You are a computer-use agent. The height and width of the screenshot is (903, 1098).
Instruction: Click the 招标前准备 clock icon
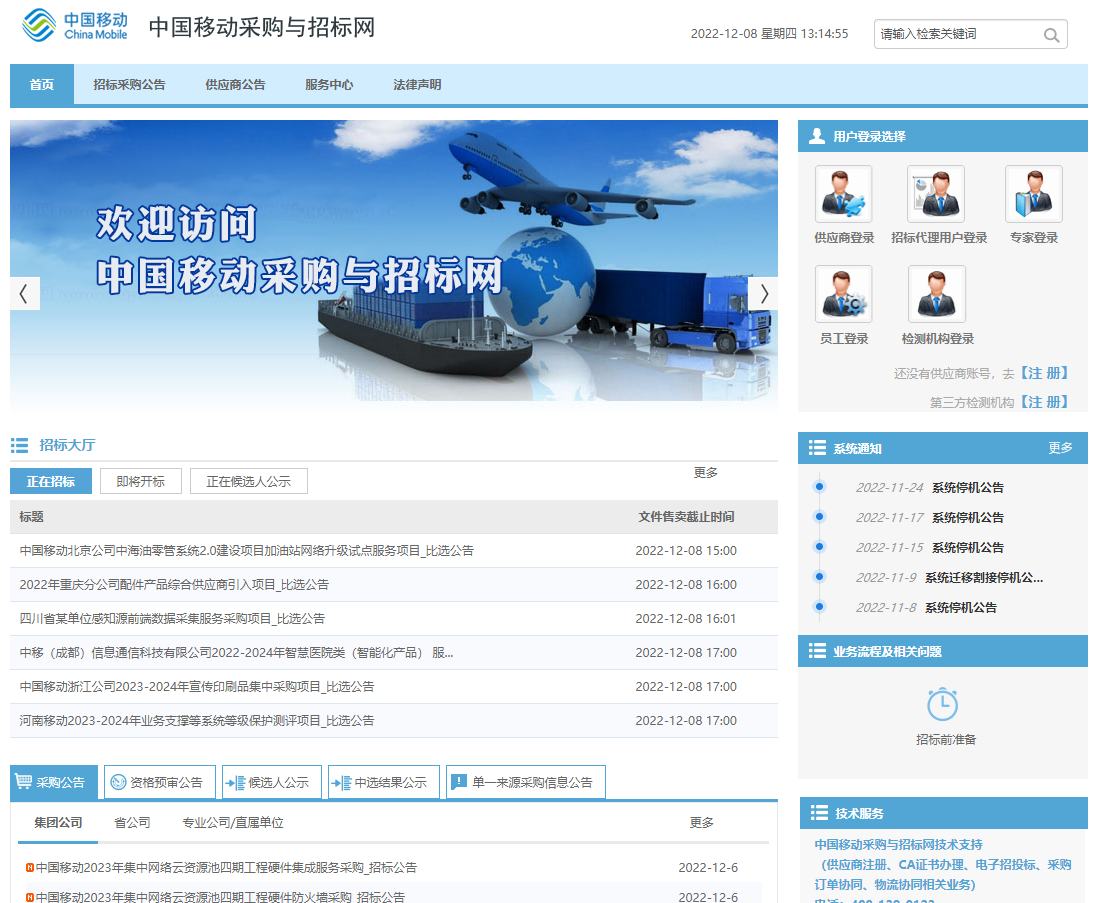(943, 704)
